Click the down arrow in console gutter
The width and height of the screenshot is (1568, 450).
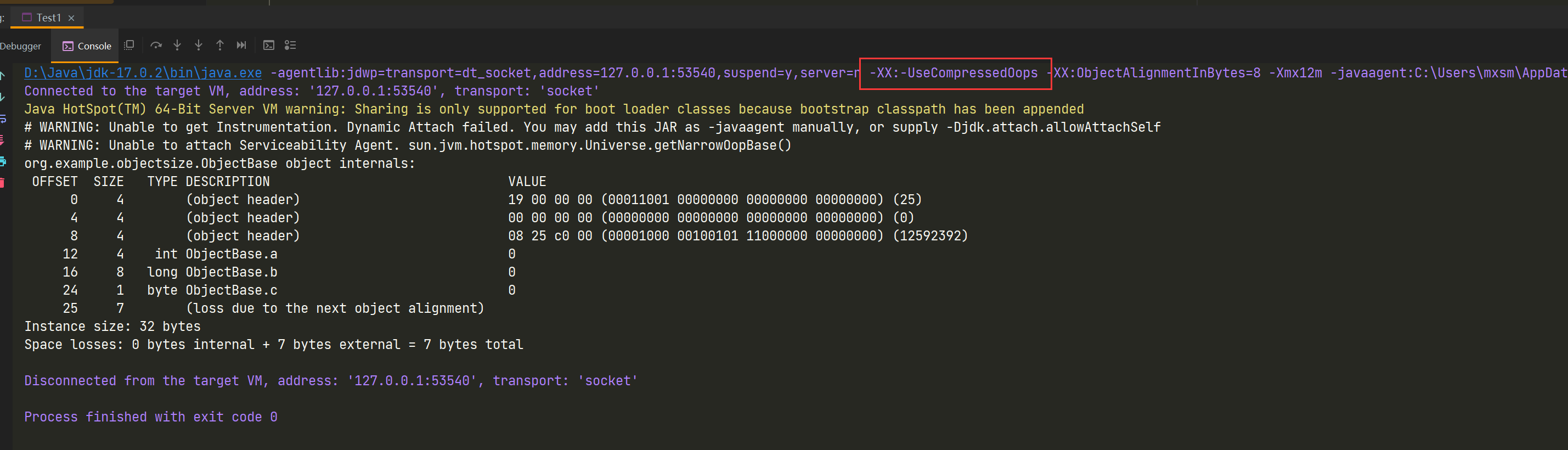(x=2, y=97)
